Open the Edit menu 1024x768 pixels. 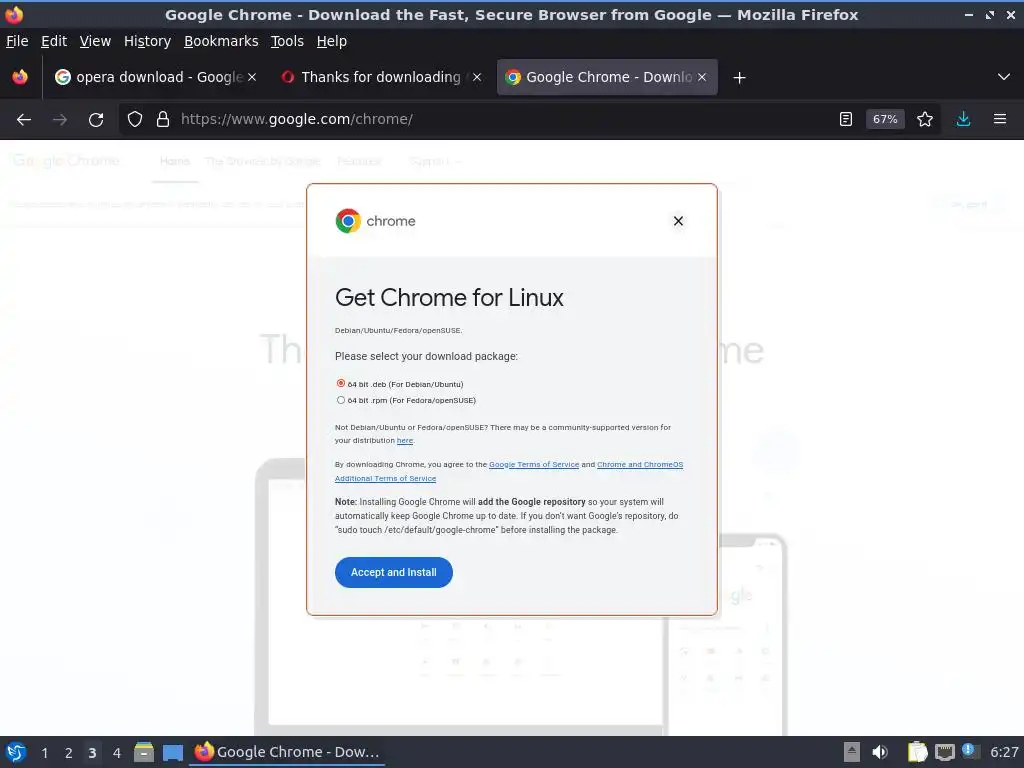(54, 41)
